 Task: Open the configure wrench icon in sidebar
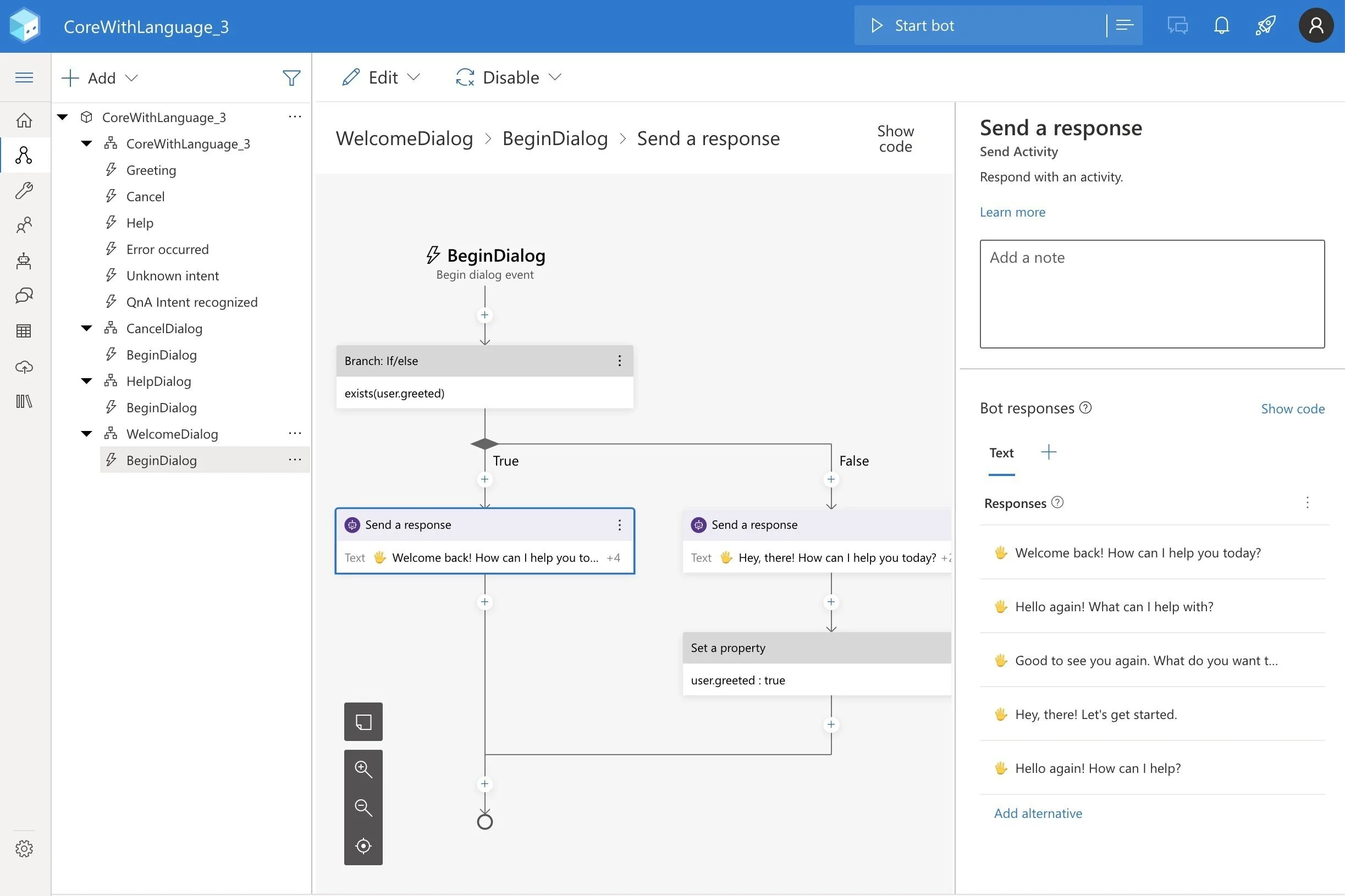tap(24, 190)
